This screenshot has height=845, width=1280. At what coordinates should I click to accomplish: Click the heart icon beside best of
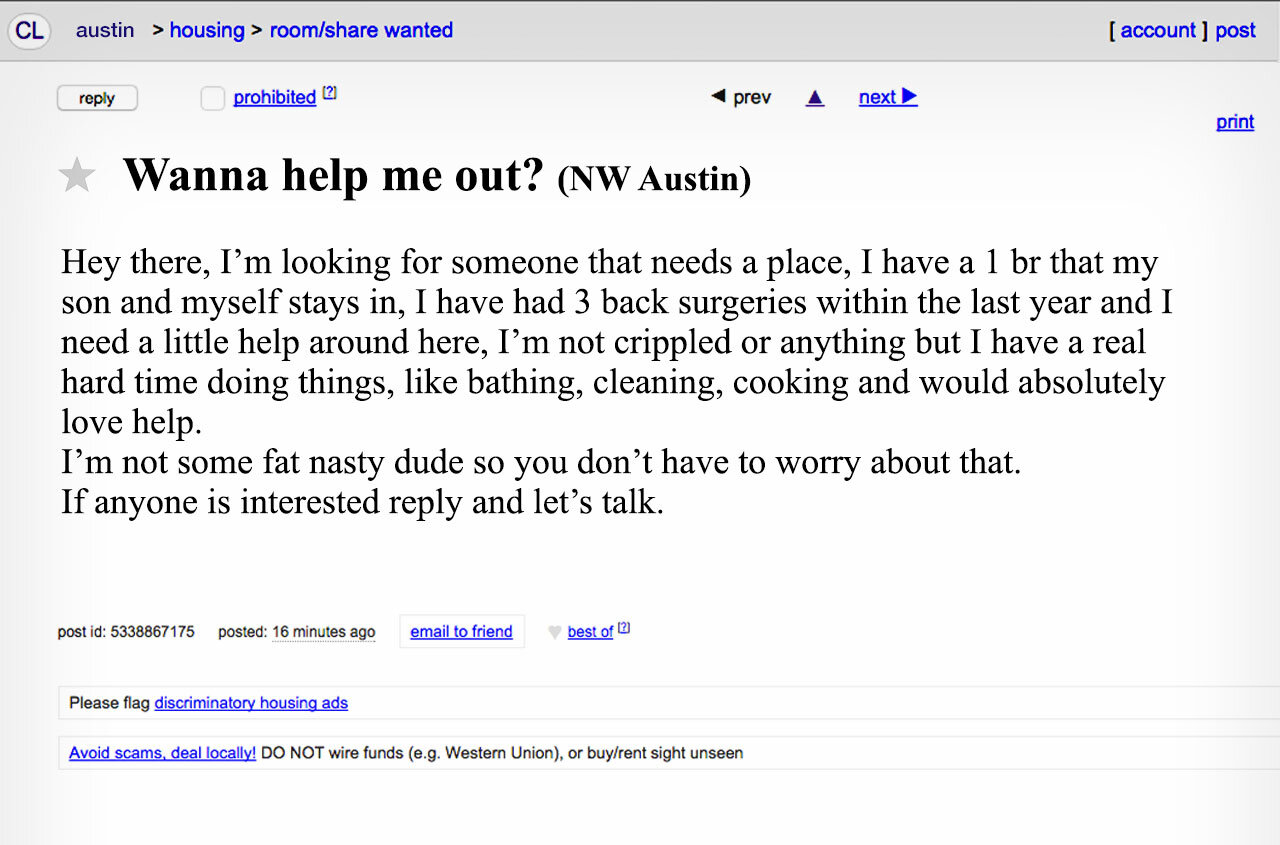point(554,631)
